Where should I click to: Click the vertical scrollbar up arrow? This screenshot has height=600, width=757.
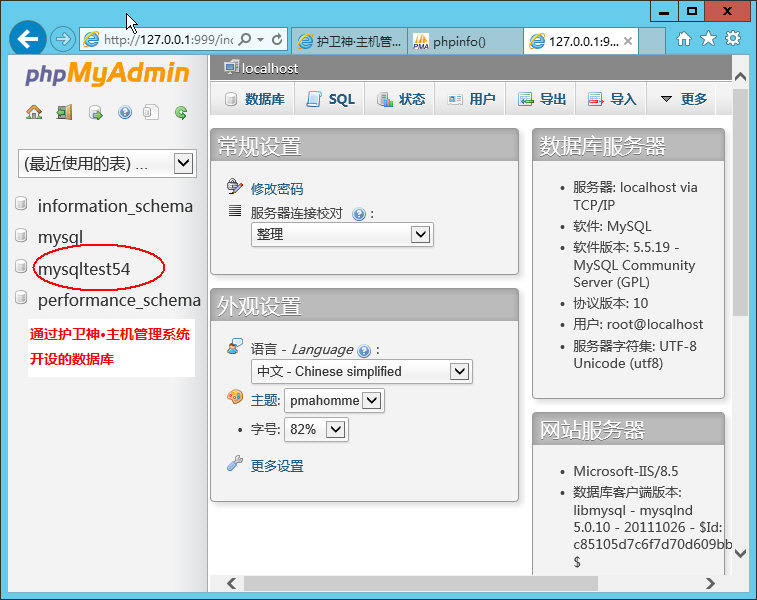click(740, 76)
